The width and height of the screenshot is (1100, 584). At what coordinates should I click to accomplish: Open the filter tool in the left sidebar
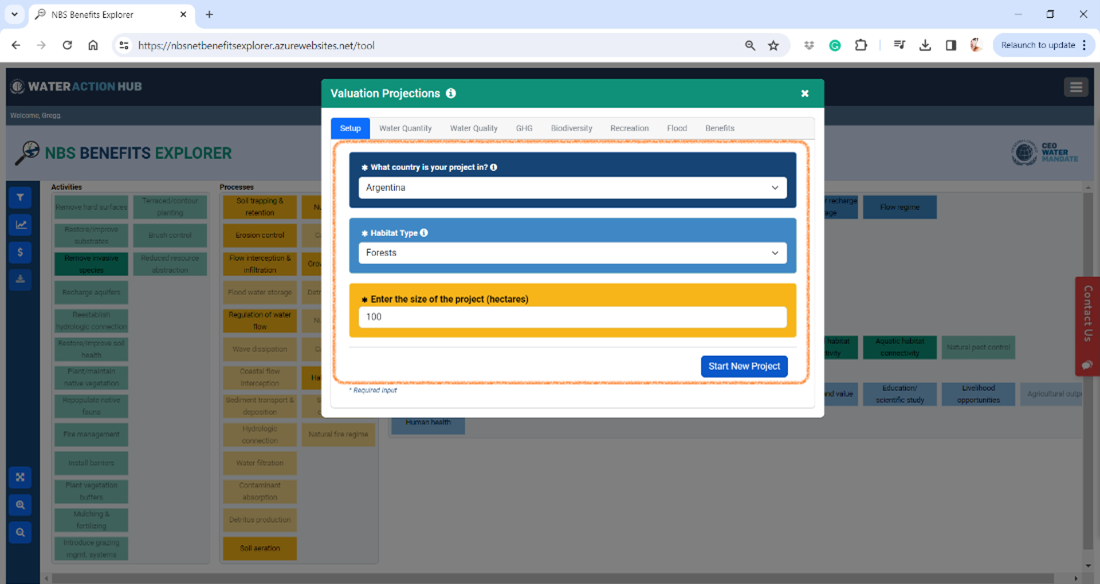pyautogui.click(x=20, y=197)
